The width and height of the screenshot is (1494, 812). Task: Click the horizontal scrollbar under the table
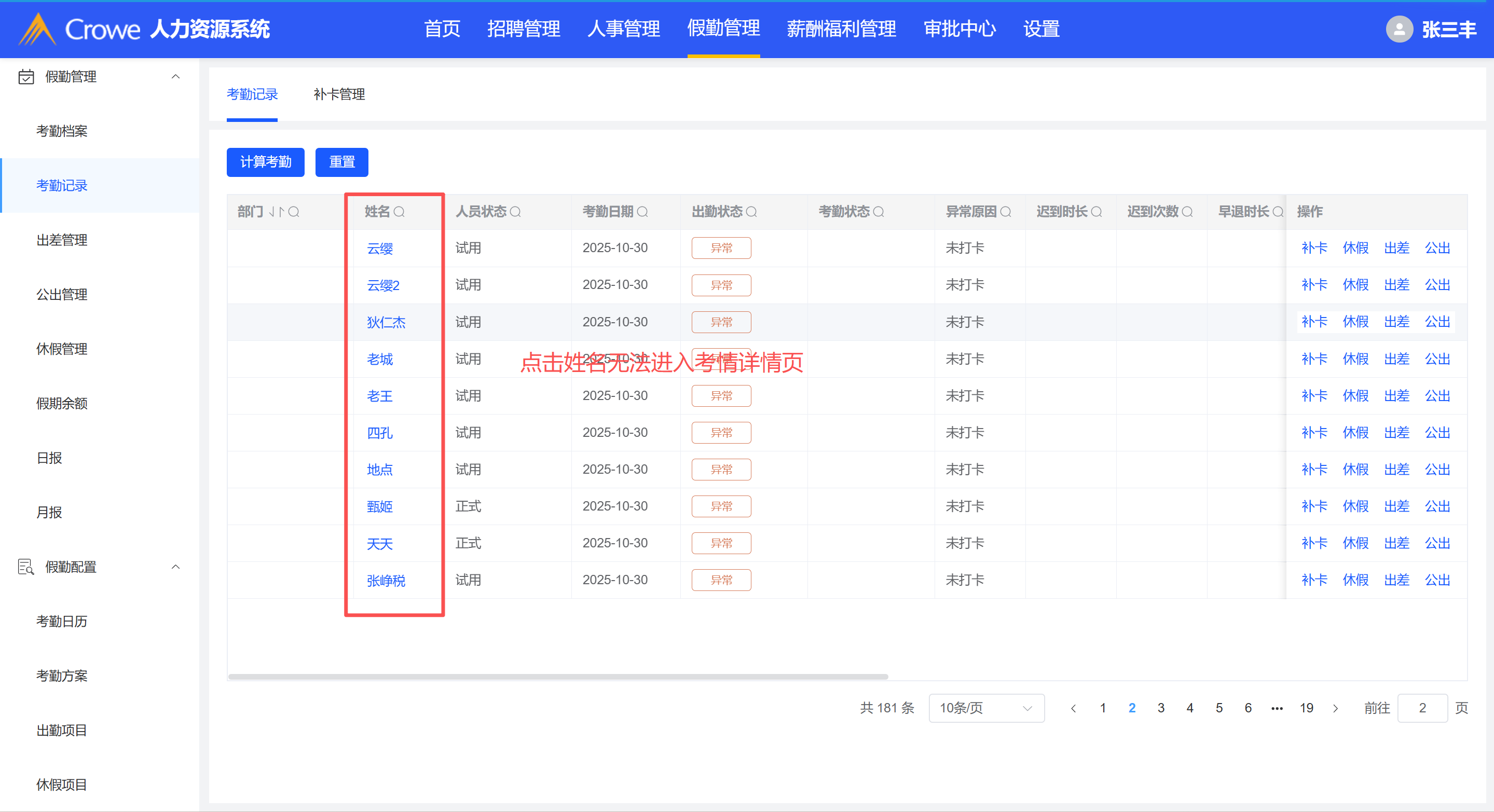(557, 676)
